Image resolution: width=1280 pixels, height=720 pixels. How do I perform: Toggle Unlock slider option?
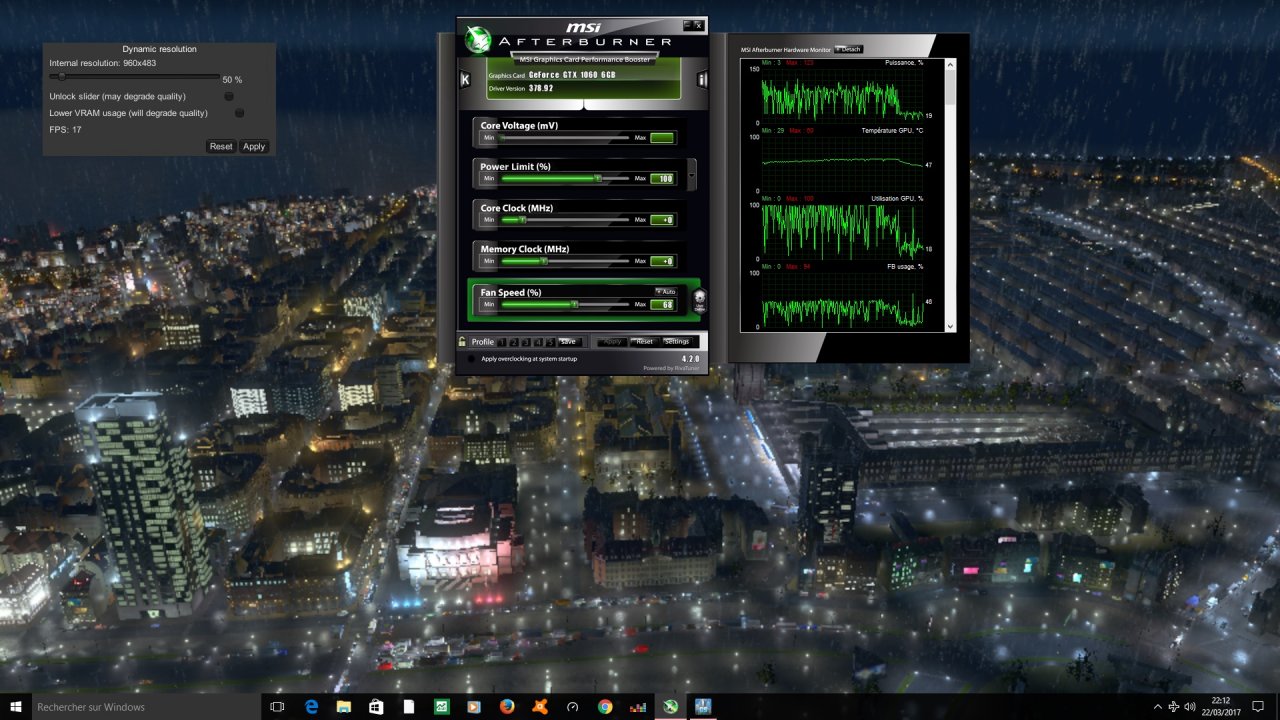[x=229, y=96]
